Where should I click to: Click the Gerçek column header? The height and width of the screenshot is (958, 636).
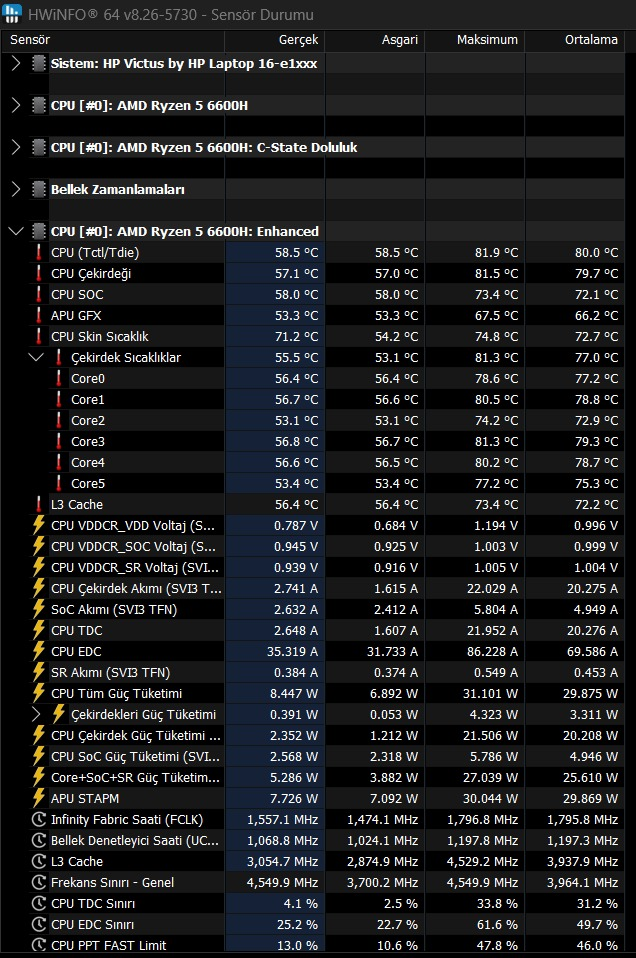[x=274, y=40]
